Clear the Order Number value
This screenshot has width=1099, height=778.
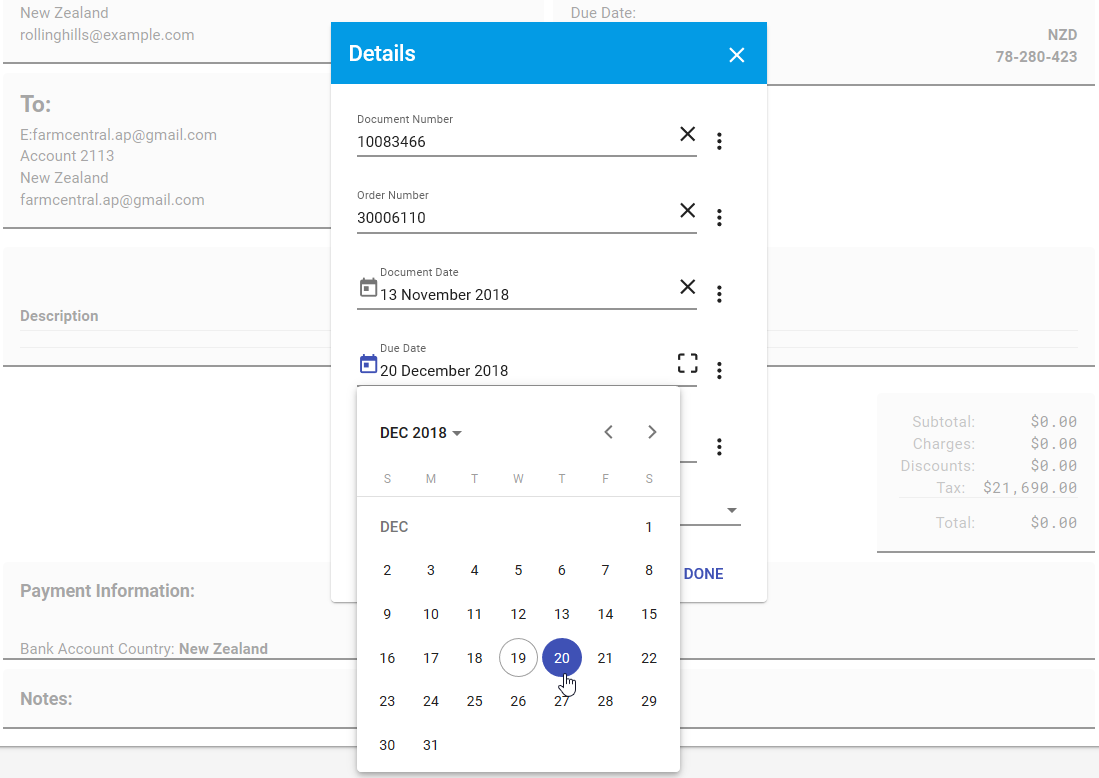tap(687, 210)
